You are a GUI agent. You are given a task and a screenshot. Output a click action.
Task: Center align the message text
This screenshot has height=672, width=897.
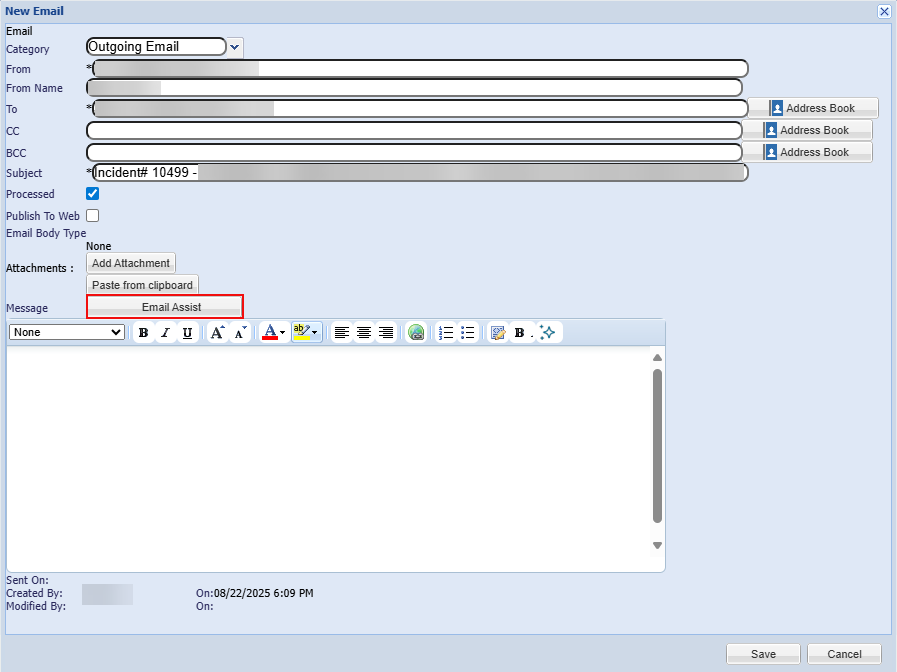[364, 333]
